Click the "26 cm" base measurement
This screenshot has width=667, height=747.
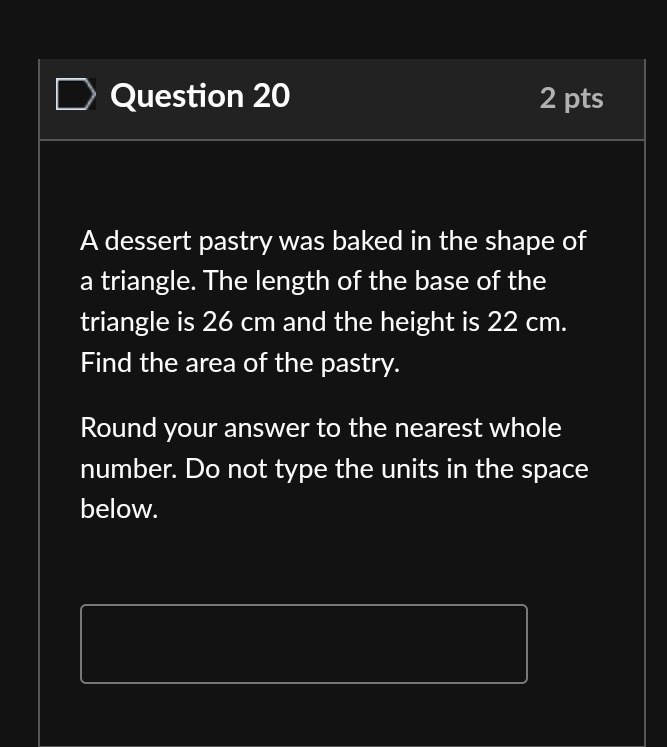(x=239, y=322)
